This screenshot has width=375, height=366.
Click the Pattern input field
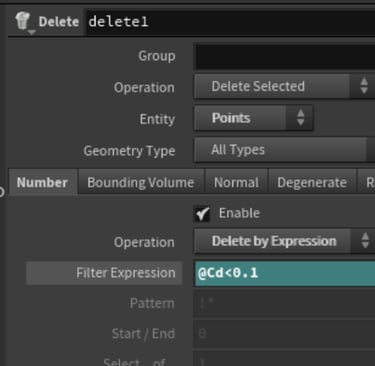pyautogui.click(x=284, y=303)
